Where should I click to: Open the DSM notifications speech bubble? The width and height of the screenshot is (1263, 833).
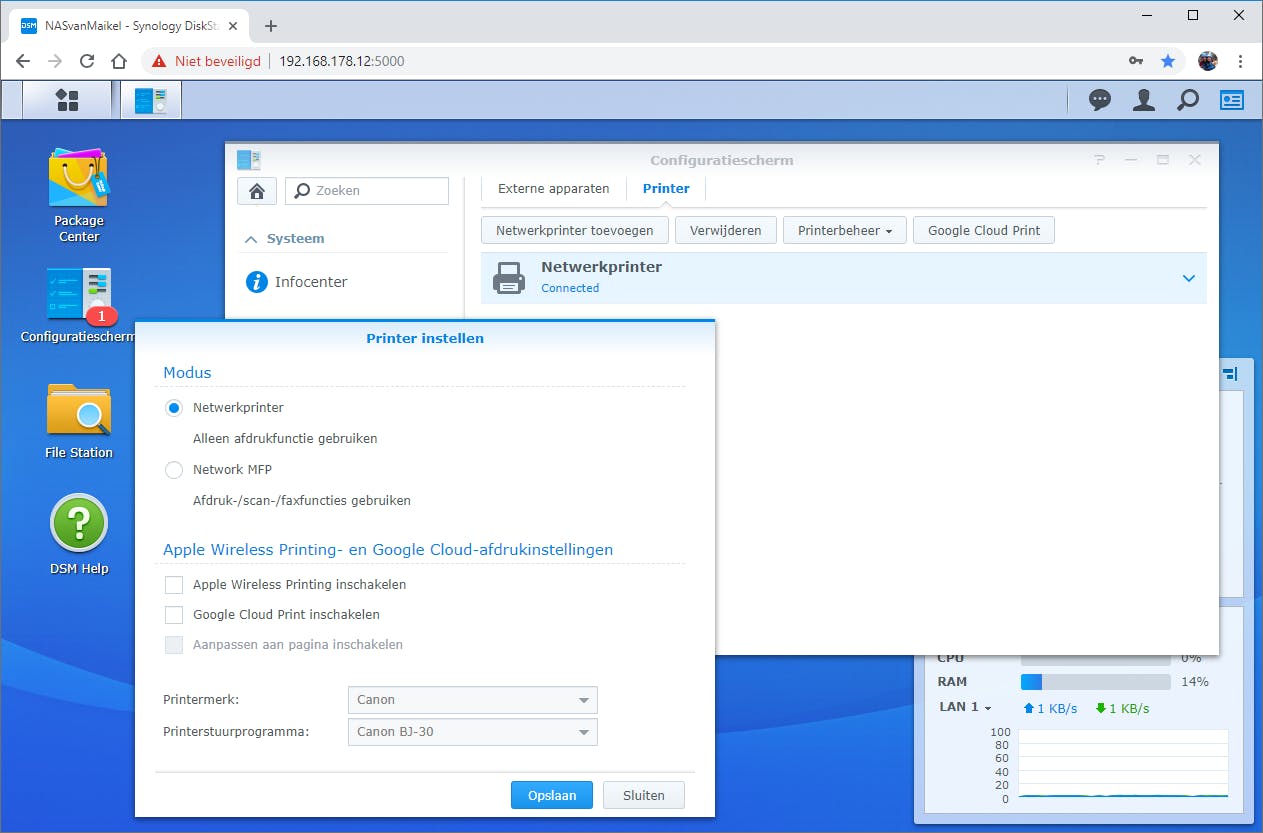(x=1100, y=100)
